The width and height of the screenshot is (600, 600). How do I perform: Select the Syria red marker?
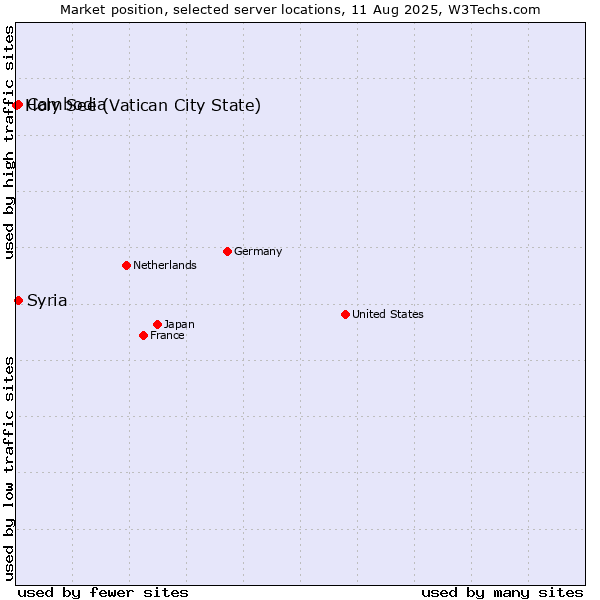(x=18, y=300)
